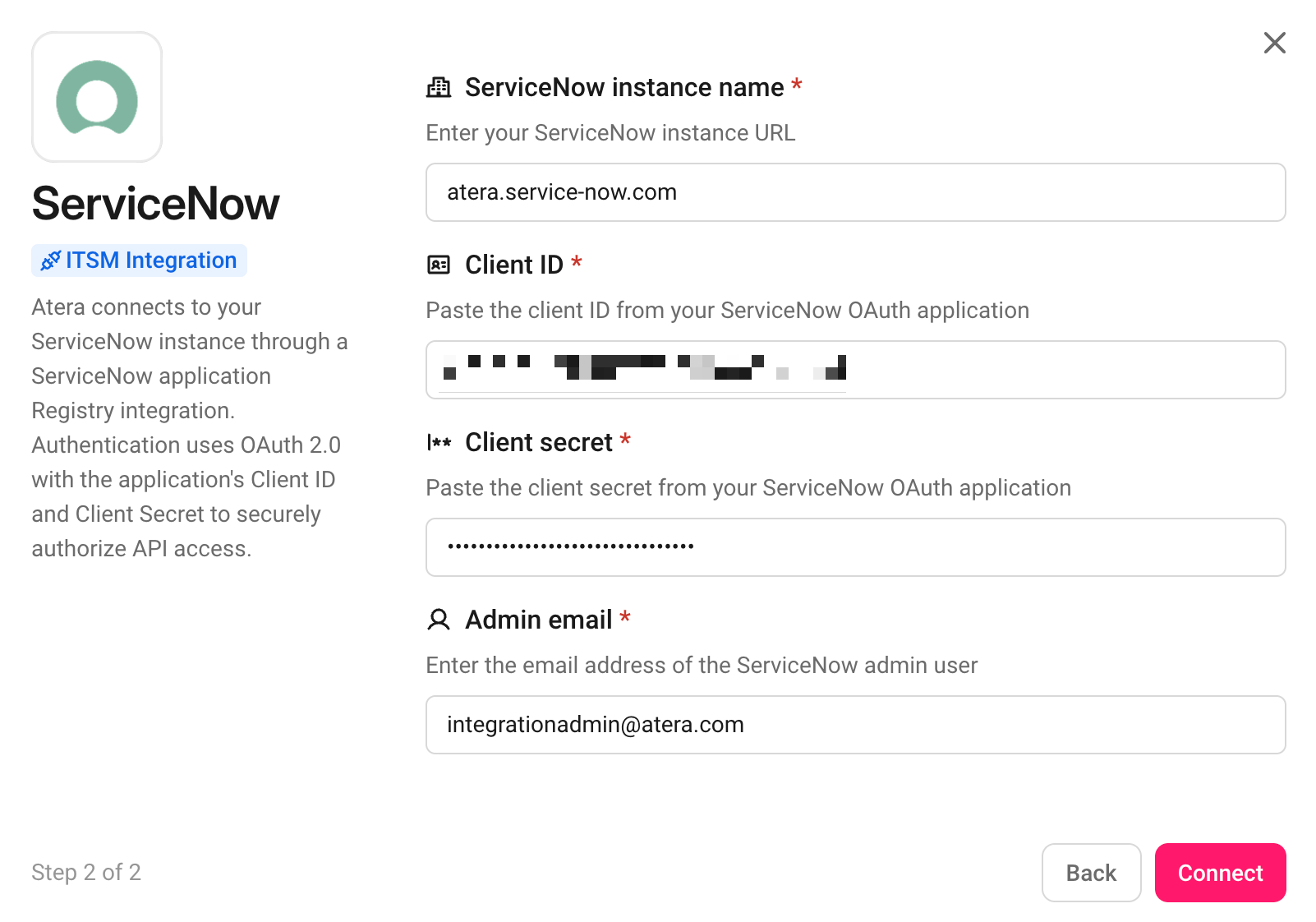Click the "Client secret" label

pyautogui.click(x=539, y=442)
